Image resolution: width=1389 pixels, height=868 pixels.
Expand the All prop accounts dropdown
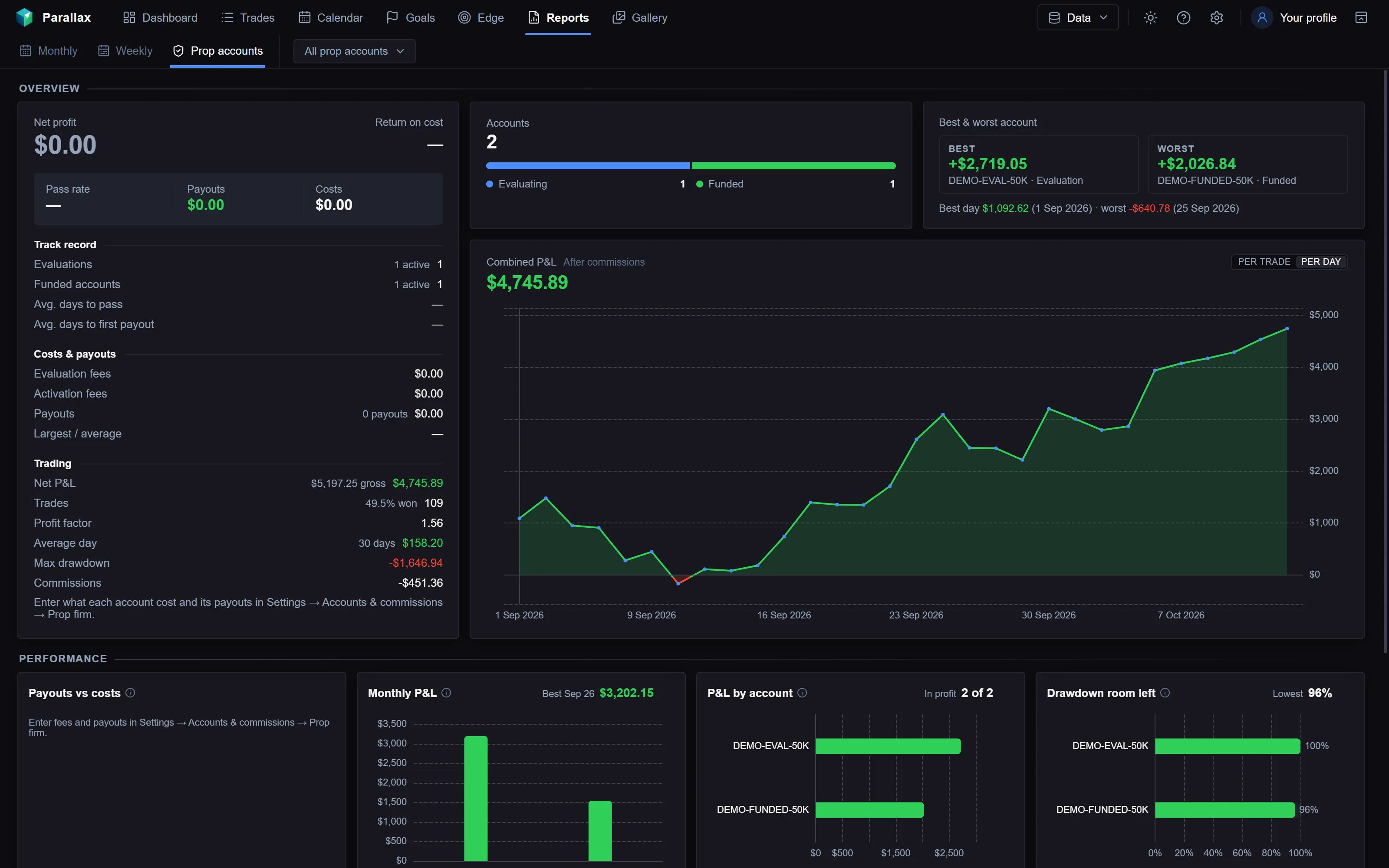(354, 51)
